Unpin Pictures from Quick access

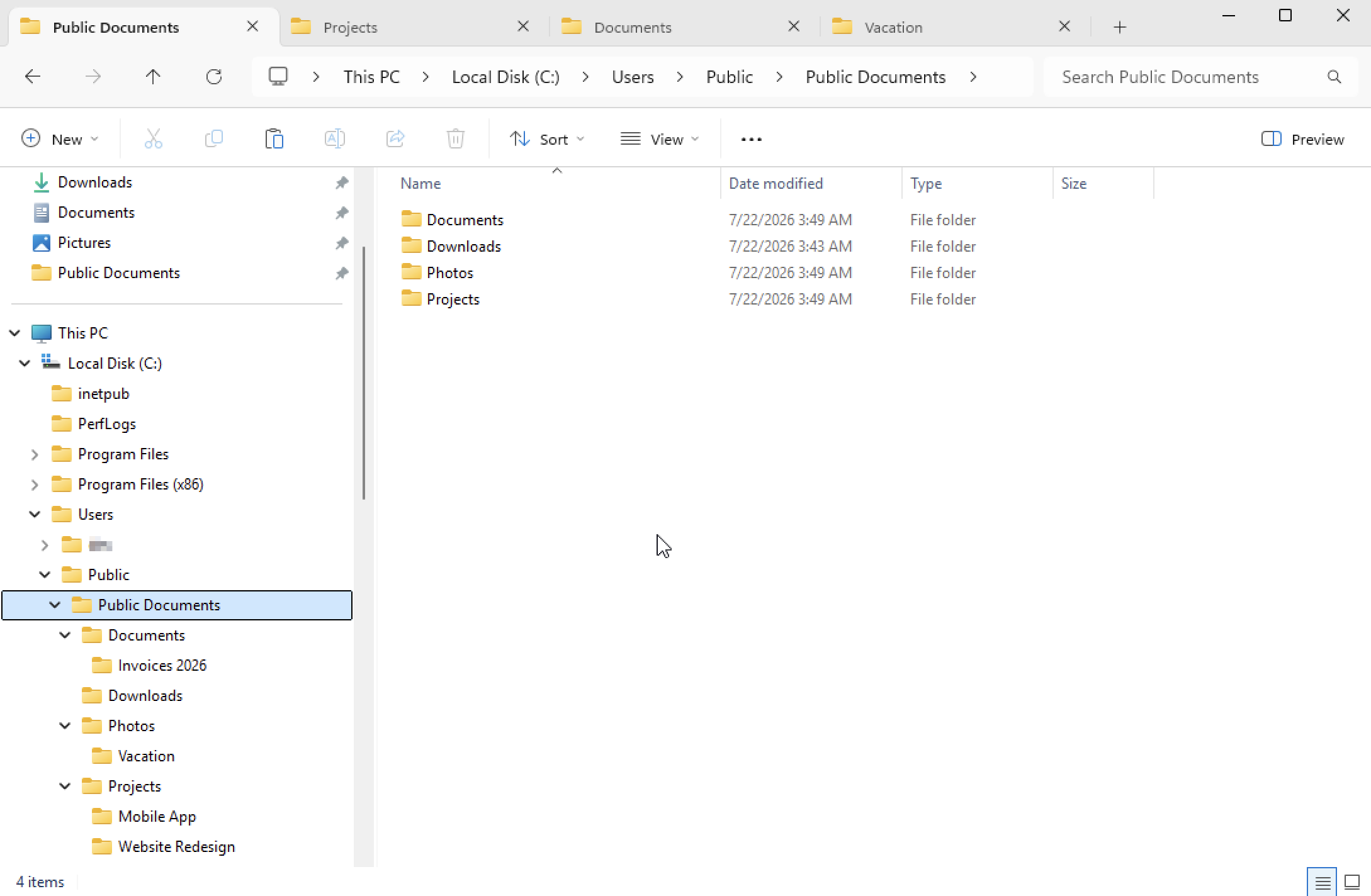click(342, 243)
